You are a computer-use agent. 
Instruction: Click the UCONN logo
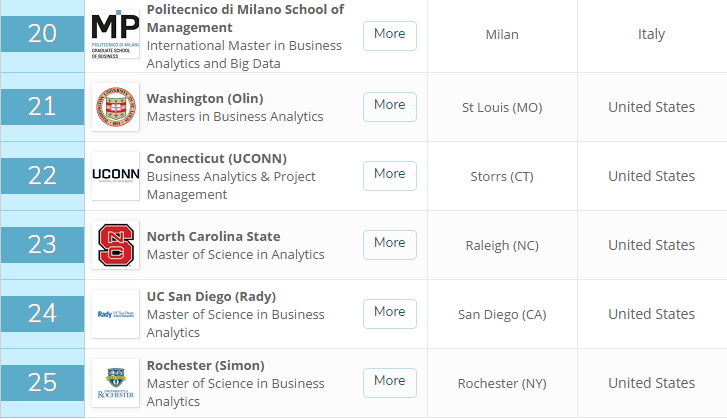(115, 175)
